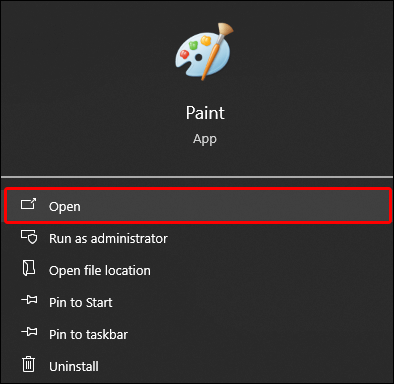Image resolution: width=394 pixels, height=384 pixels.
Task: Click the App subtitle label
Action: click(205, 139)
